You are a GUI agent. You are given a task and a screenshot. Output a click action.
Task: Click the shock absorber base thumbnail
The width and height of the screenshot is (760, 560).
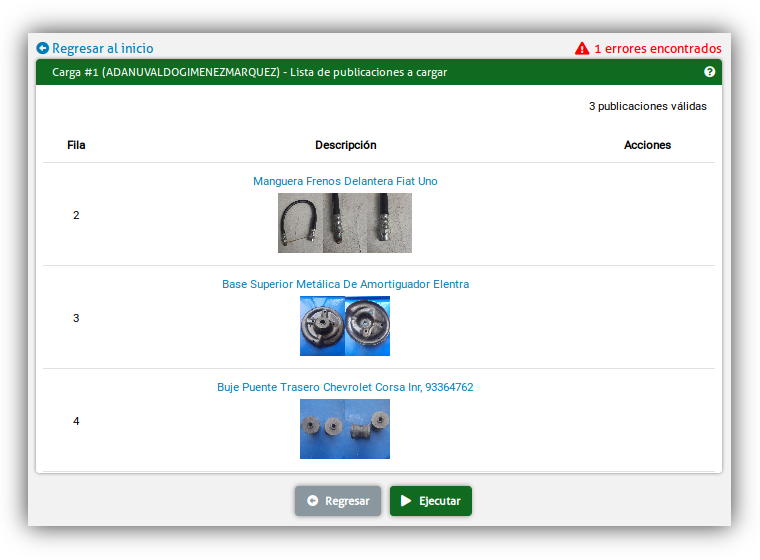[345, 326]
